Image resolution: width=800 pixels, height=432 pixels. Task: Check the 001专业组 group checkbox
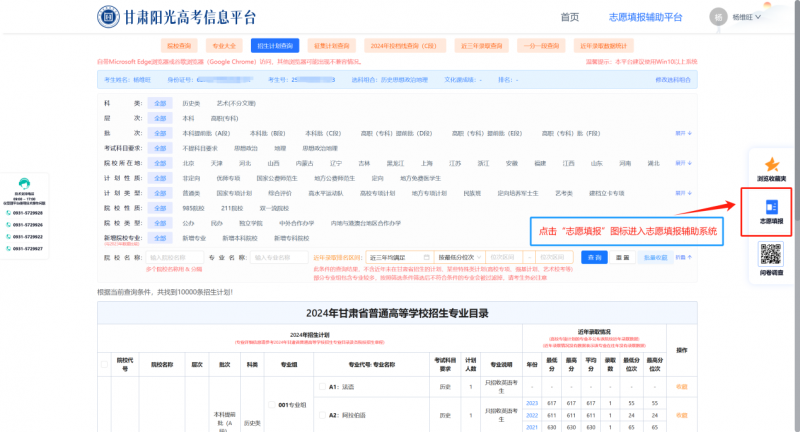tap(269, 405)
